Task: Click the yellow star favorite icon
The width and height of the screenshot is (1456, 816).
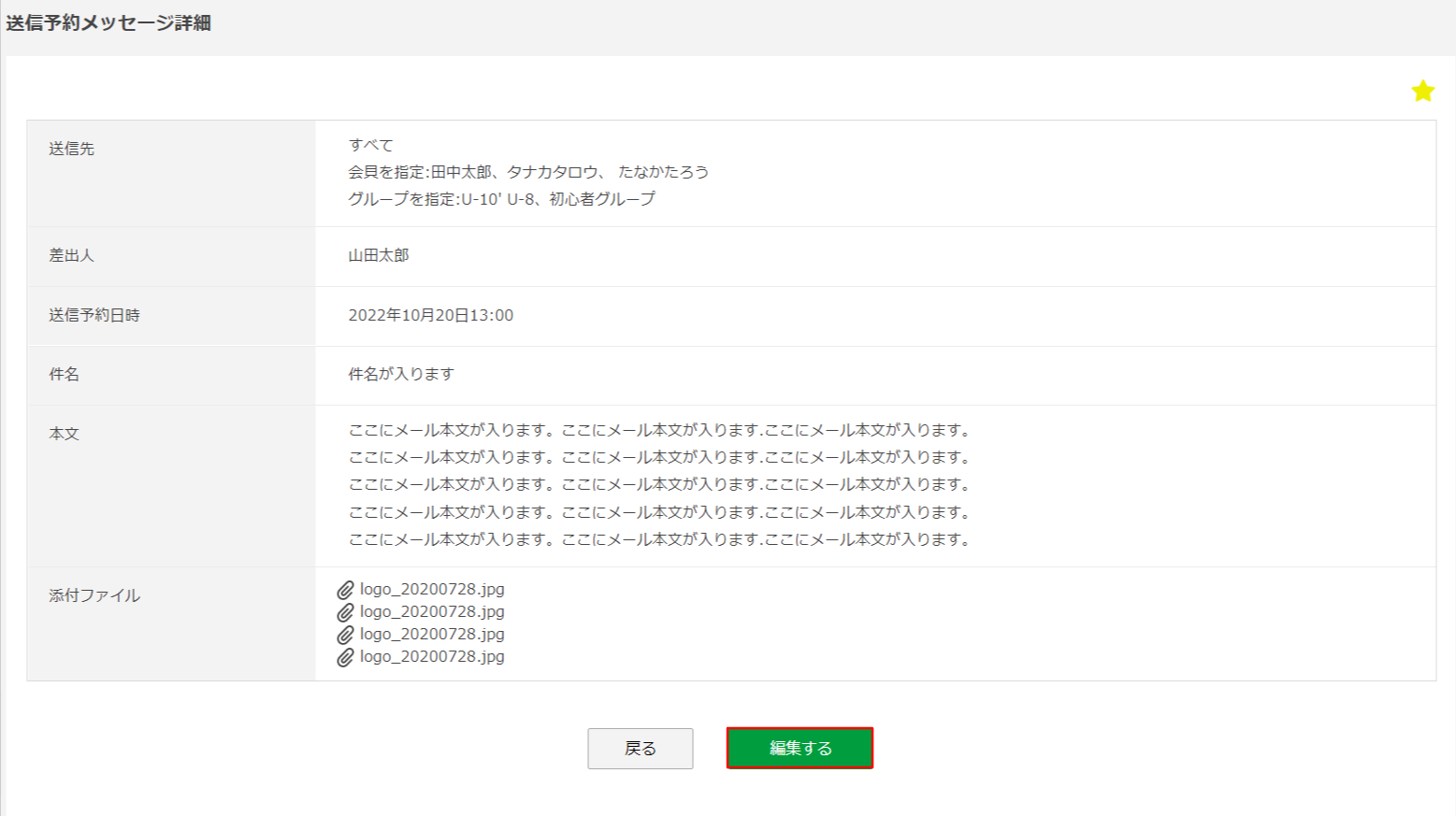Action: (1422, 91)
